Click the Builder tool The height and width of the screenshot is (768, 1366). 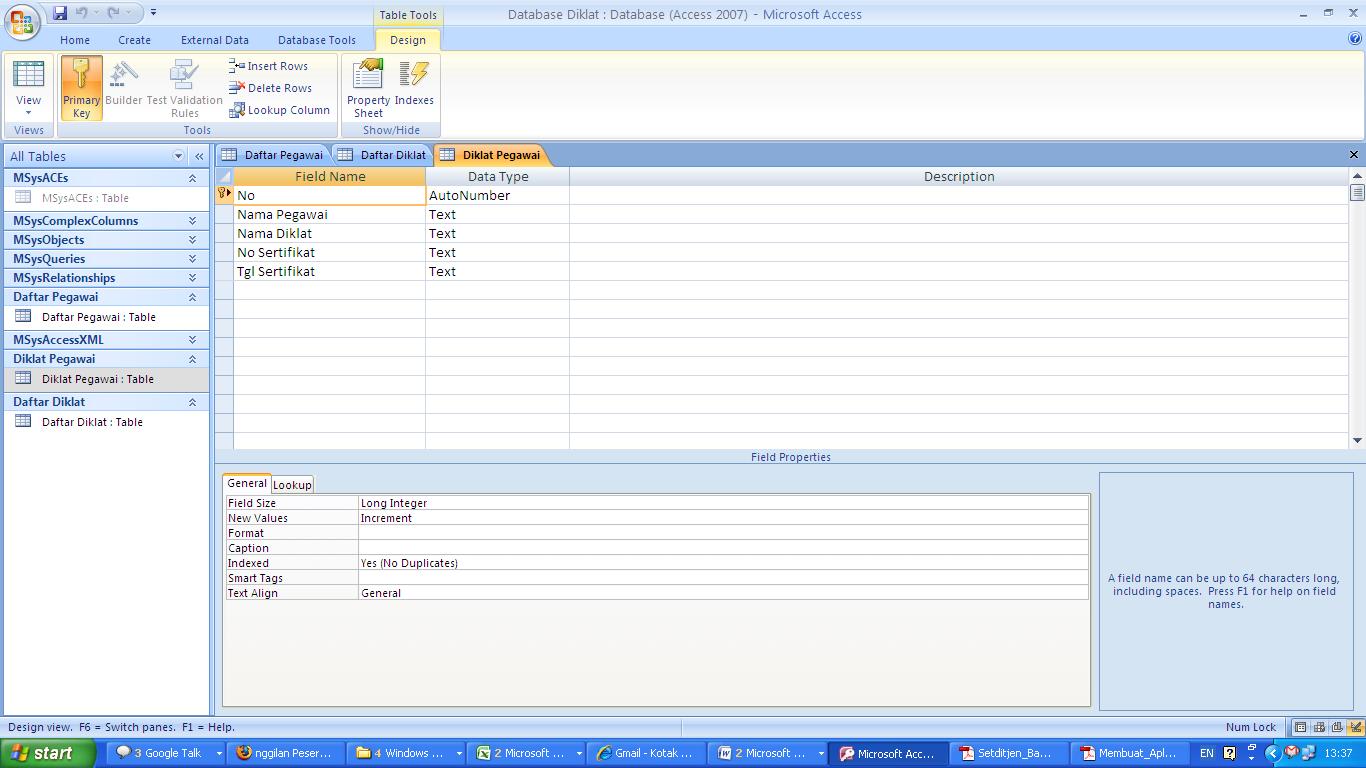pos(123,84)
